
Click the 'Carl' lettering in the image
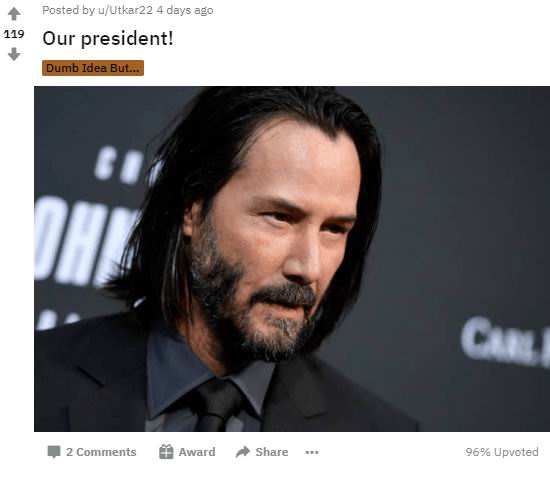[x=505, y=342]
